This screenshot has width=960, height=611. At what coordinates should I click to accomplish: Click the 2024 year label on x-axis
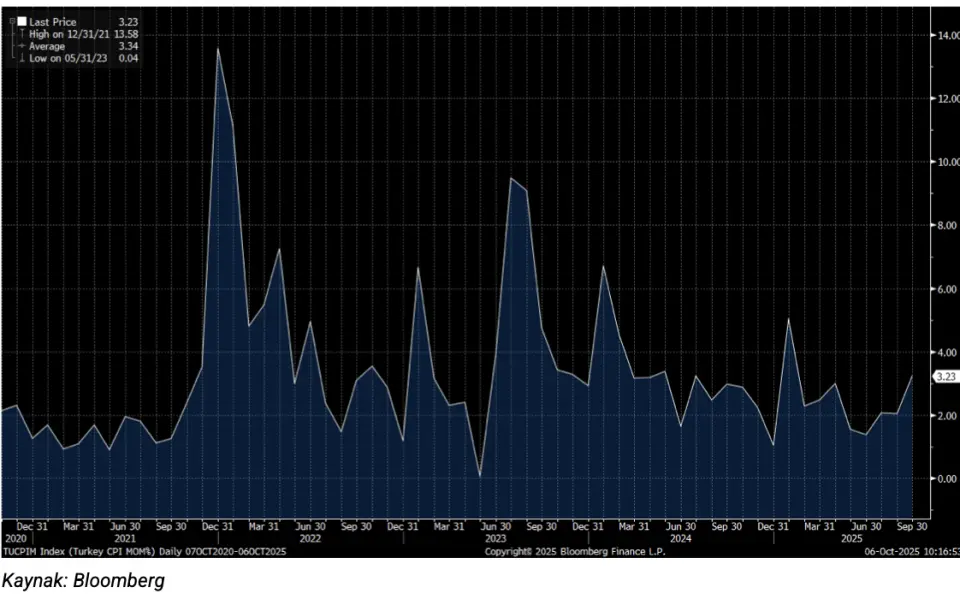pyautogui.click(x=680, y=537)
